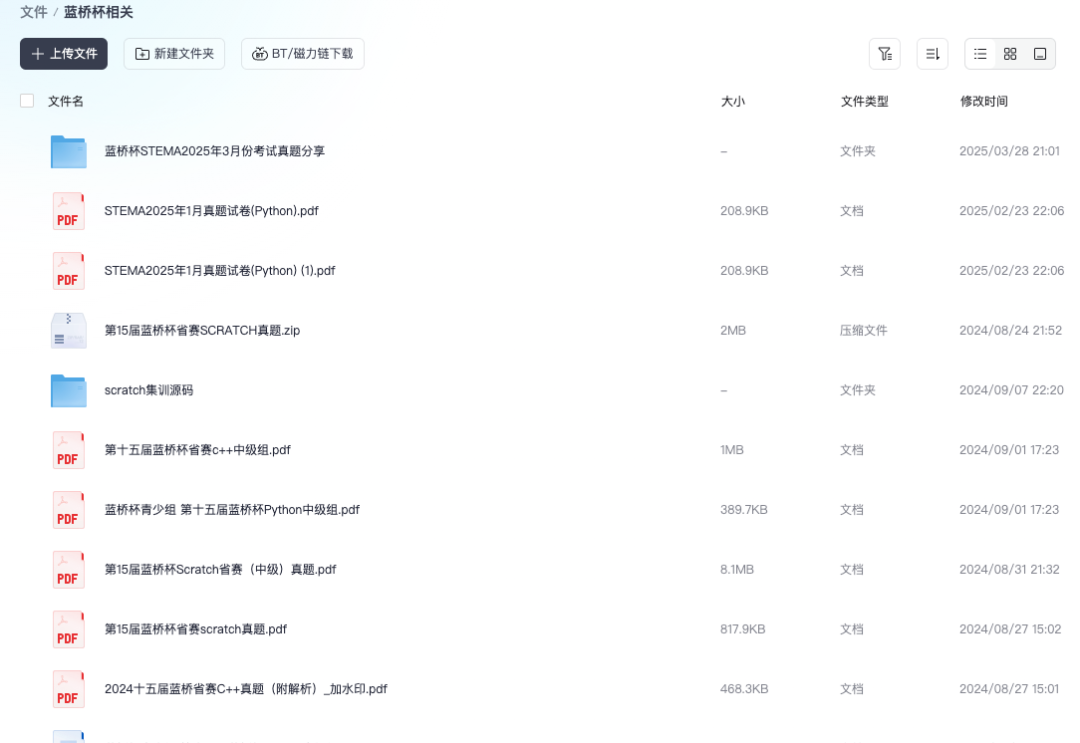Sort by the 文件类型 column header

click(x=864, y=101)
